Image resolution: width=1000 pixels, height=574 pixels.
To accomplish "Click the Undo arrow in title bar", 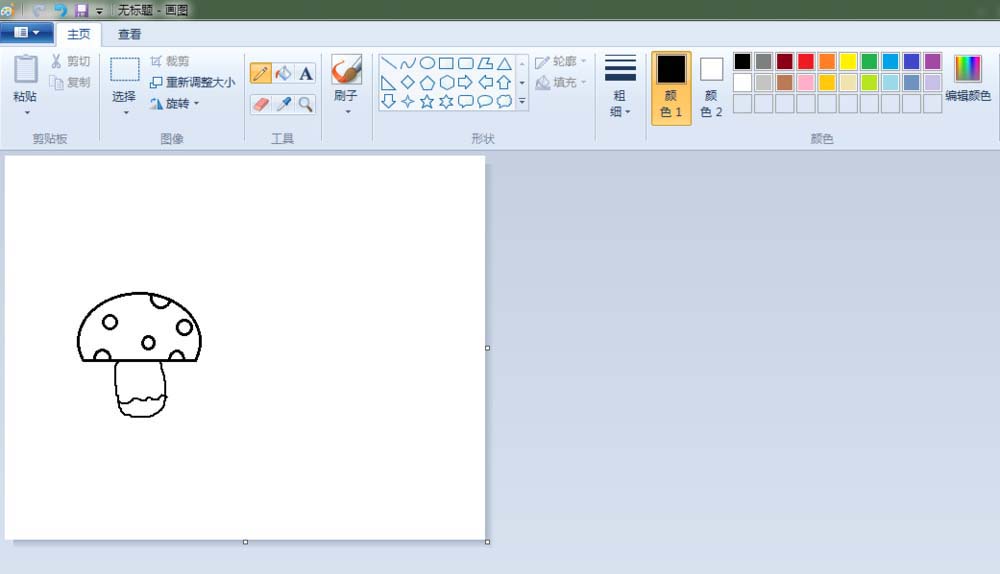I will pyautogui.click(x=61, y=10).
